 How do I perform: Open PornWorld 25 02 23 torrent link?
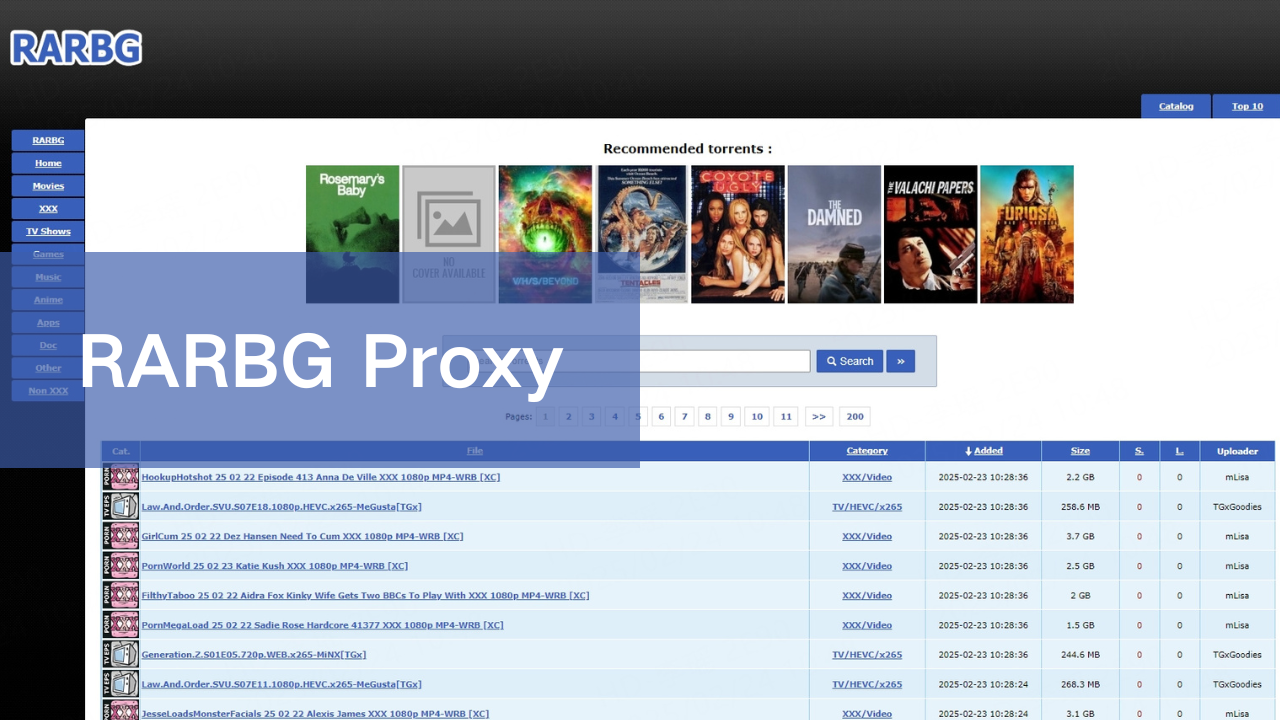point(275,566)
